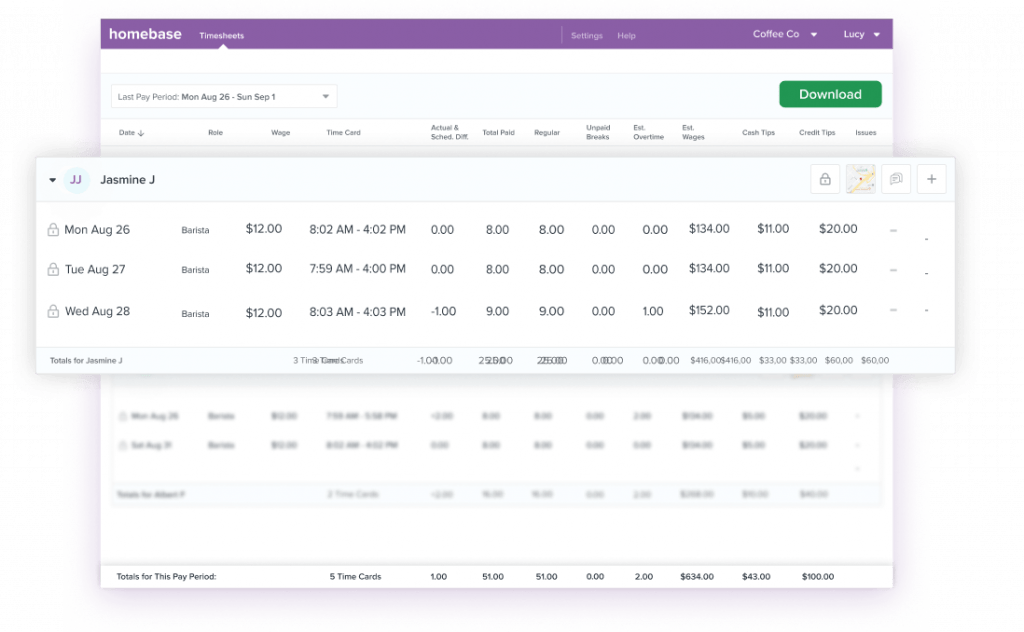Open the Coffee Co company dropdown
The image size is (1024, 632).
(x=785, y=33)
